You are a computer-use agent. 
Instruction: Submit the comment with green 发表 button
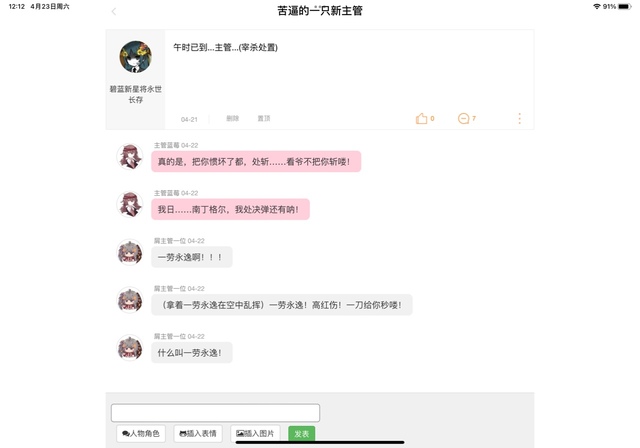coord(302,433)
